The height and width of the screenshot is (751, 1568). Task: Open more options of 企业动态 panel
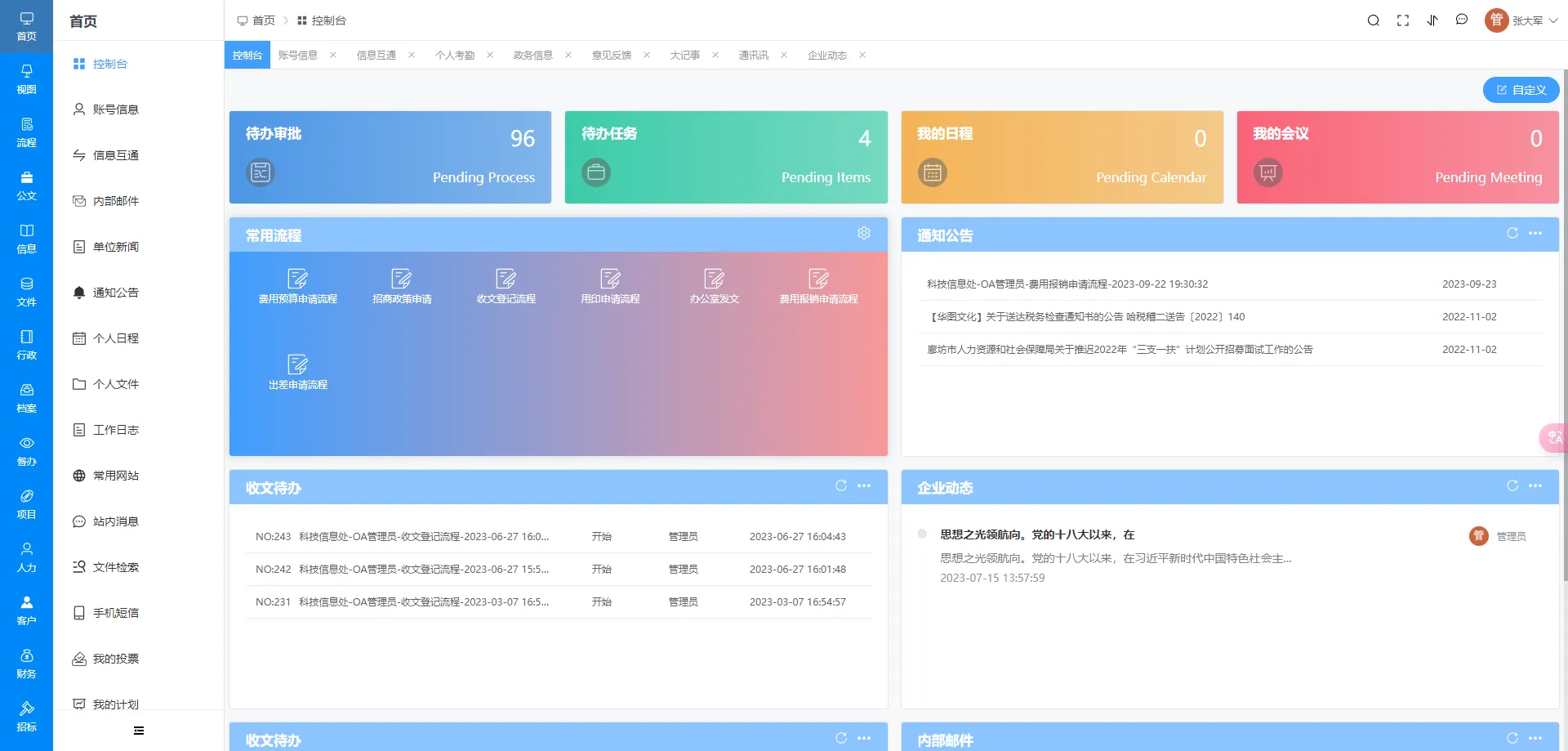(1535, 486)
